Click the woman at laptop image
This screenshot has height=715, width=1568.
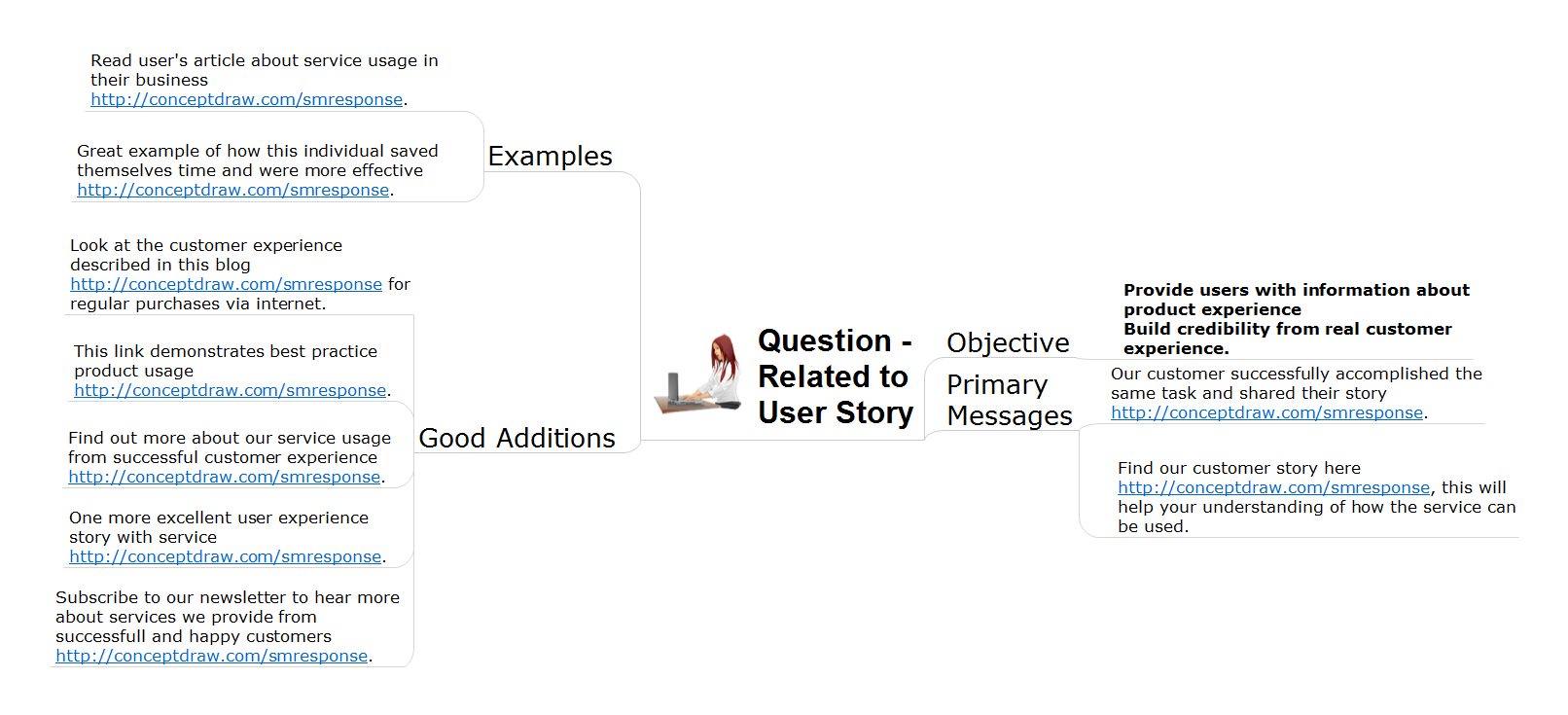pos(700,375)
